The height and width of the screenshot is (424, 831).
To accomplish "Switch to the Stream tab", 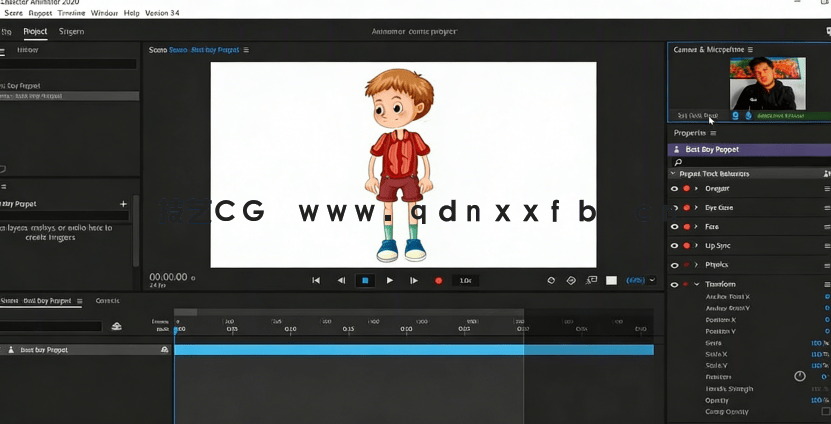I will tap(72, 31).
